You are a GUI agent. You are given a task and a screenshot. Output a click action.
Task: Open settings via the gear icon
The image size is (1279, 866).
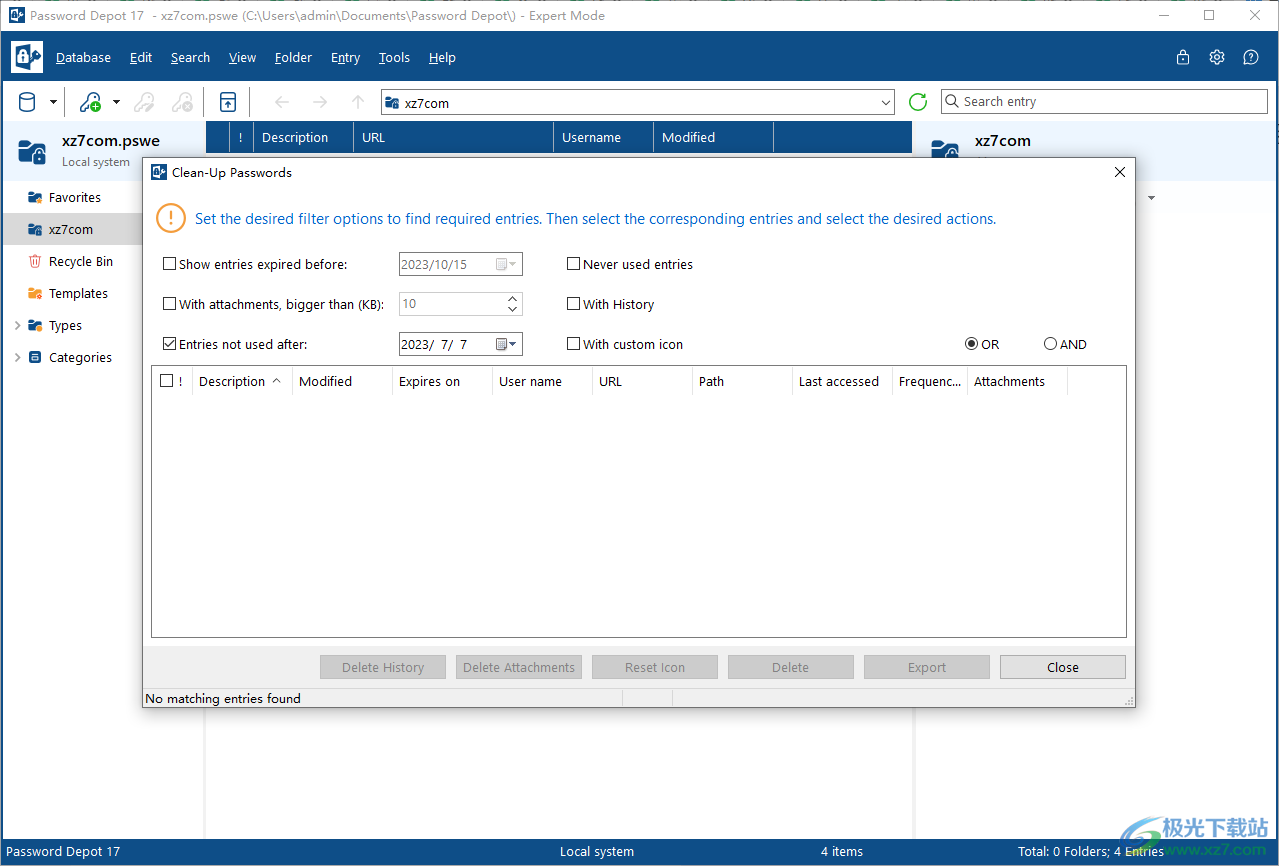point(1217,57)
